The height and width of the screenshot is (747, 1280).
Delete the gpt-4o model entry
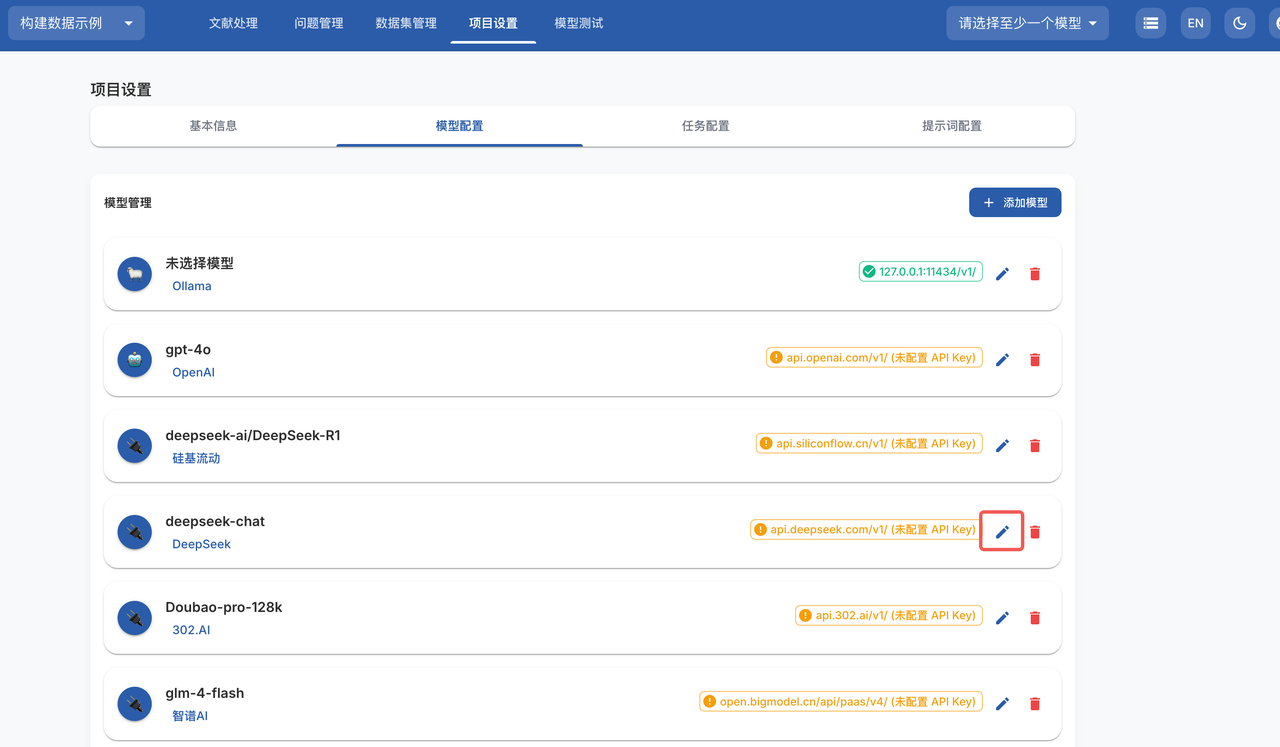[x=1035, y=359]
